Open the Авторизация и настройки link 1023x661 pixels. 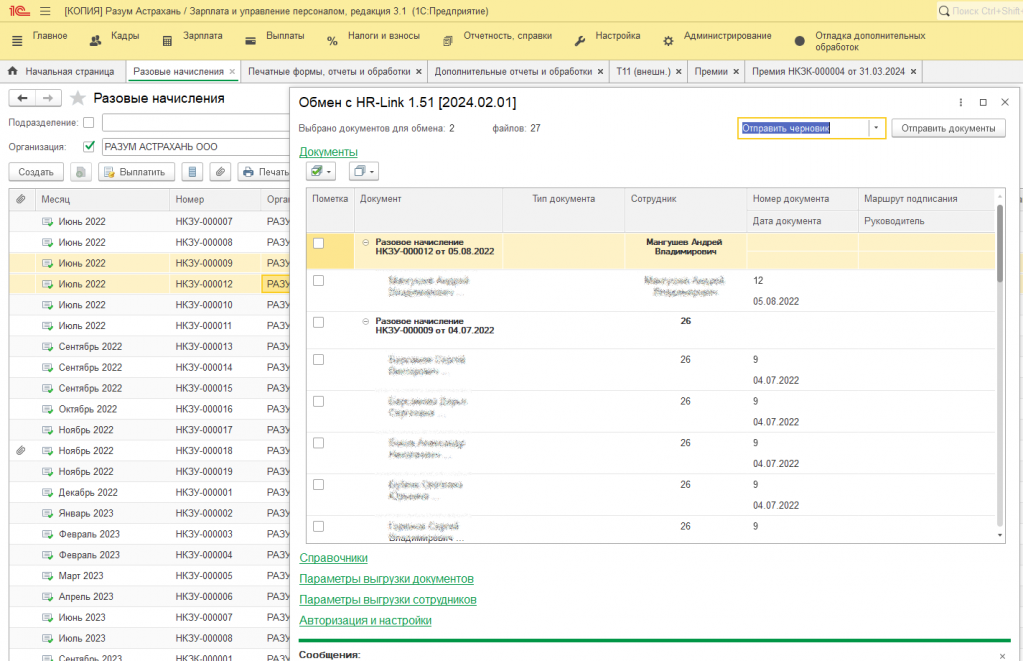point(365,620)
